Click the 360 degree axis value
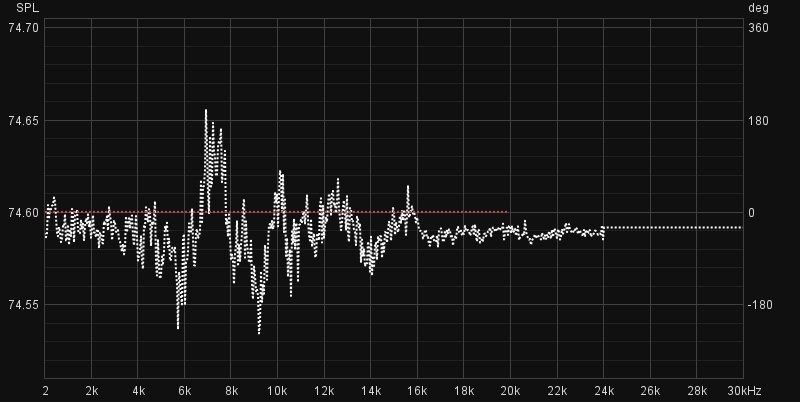 click(758, 28)
